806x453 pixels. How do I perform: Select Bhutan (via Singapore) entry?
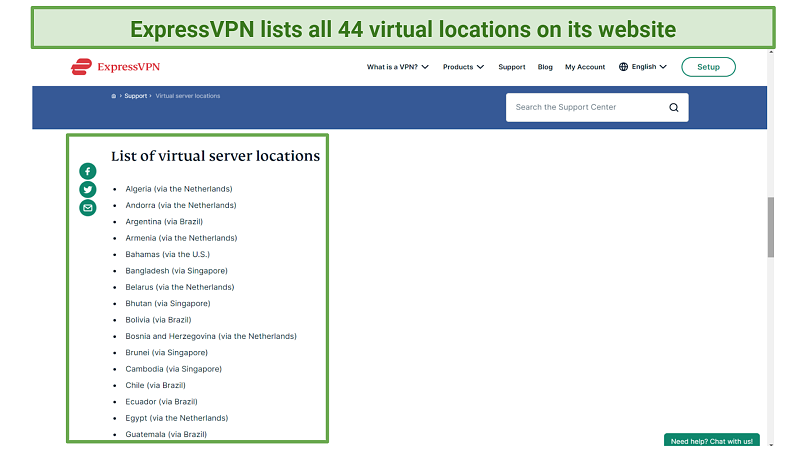pyautogui.click(x=168, y=303)
